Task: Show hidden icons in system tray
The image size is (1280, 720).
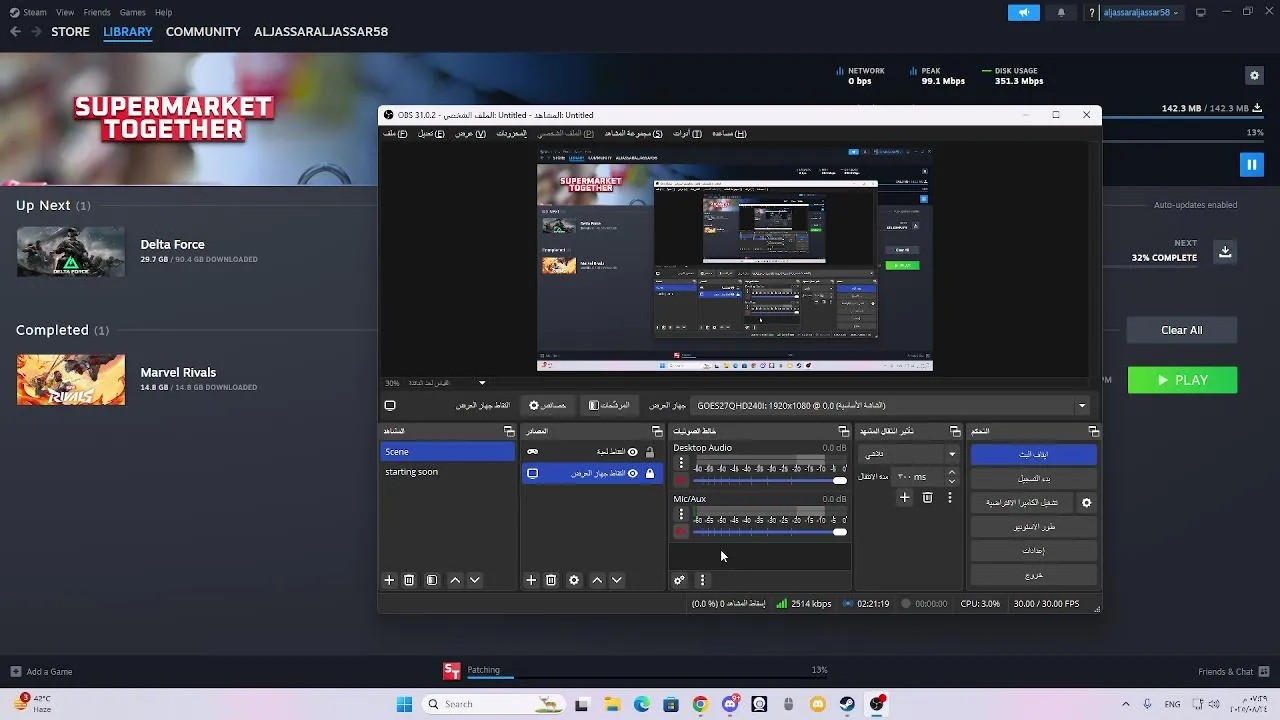Action: [x=1126, y=704]
